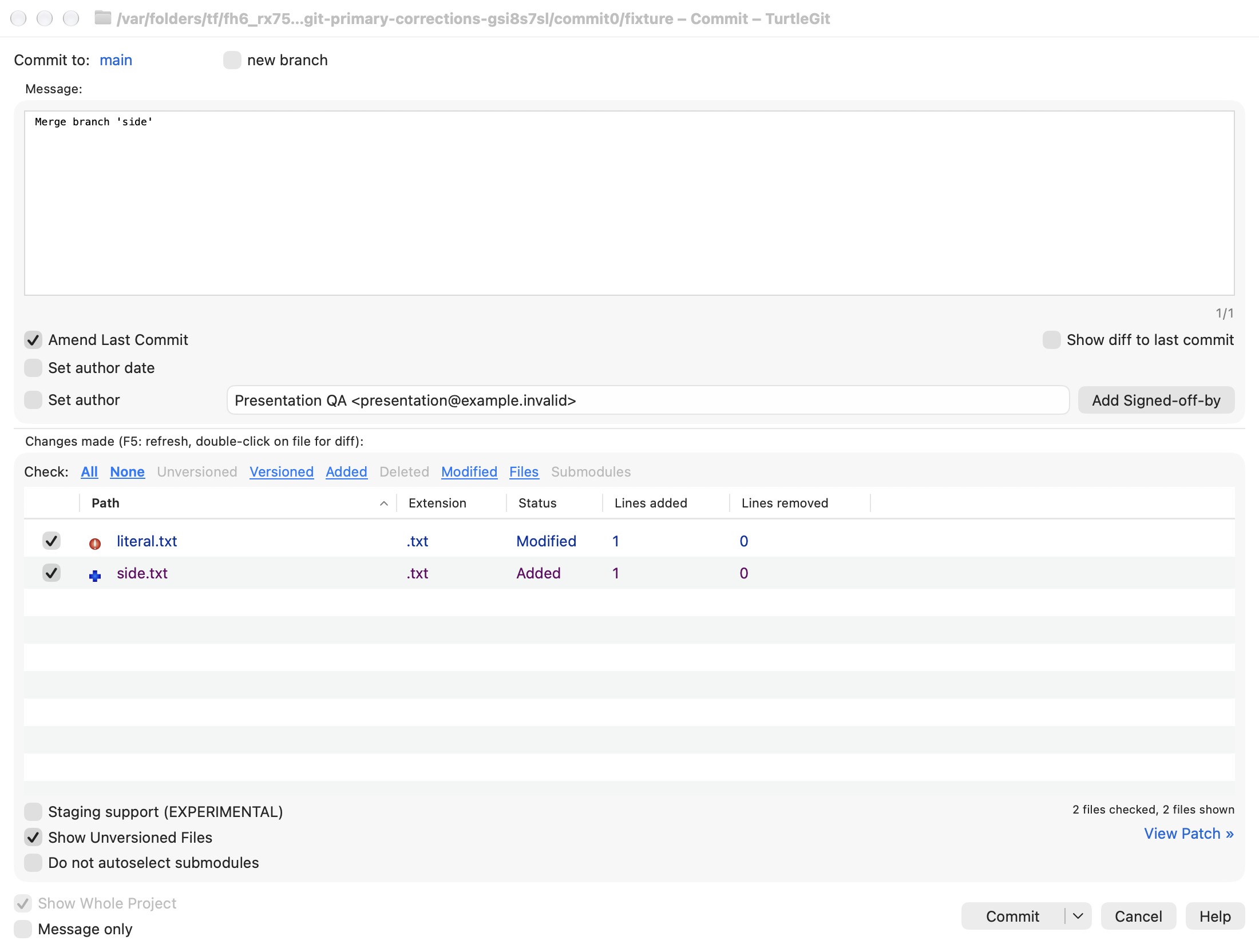Image resolution: width=1259 pixels, height=952 pixels.
Task: Sort by the Status column header
Action: pos(555,503)
